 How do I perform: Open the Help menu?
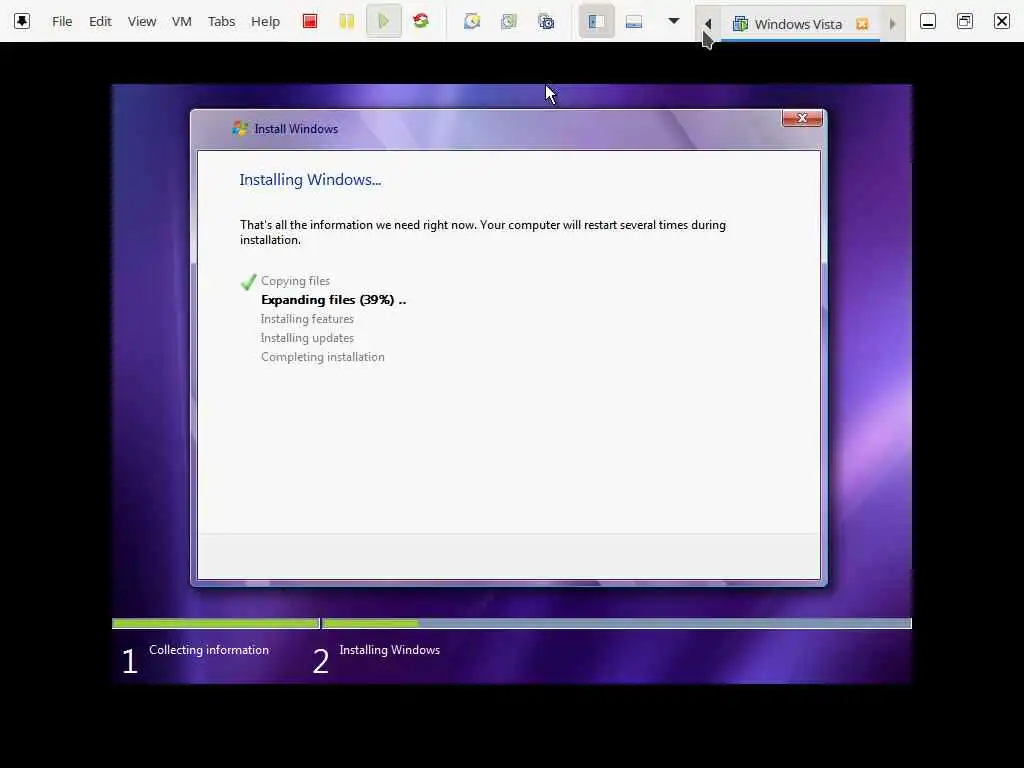[x=265, y=22]
